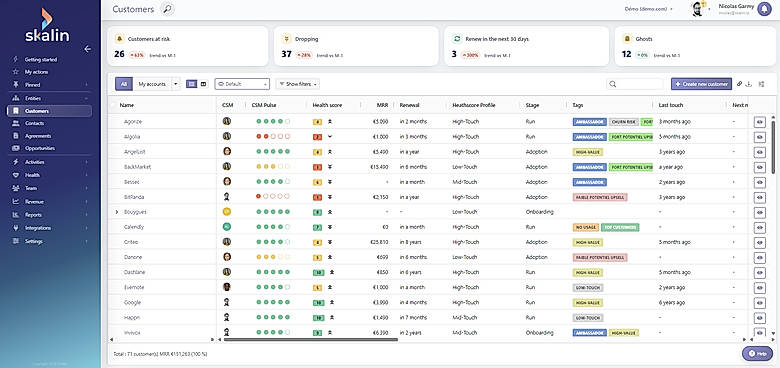780x368 pixels.
Task: Click the eye view button for Algolia
Action: tap(760, 137)
